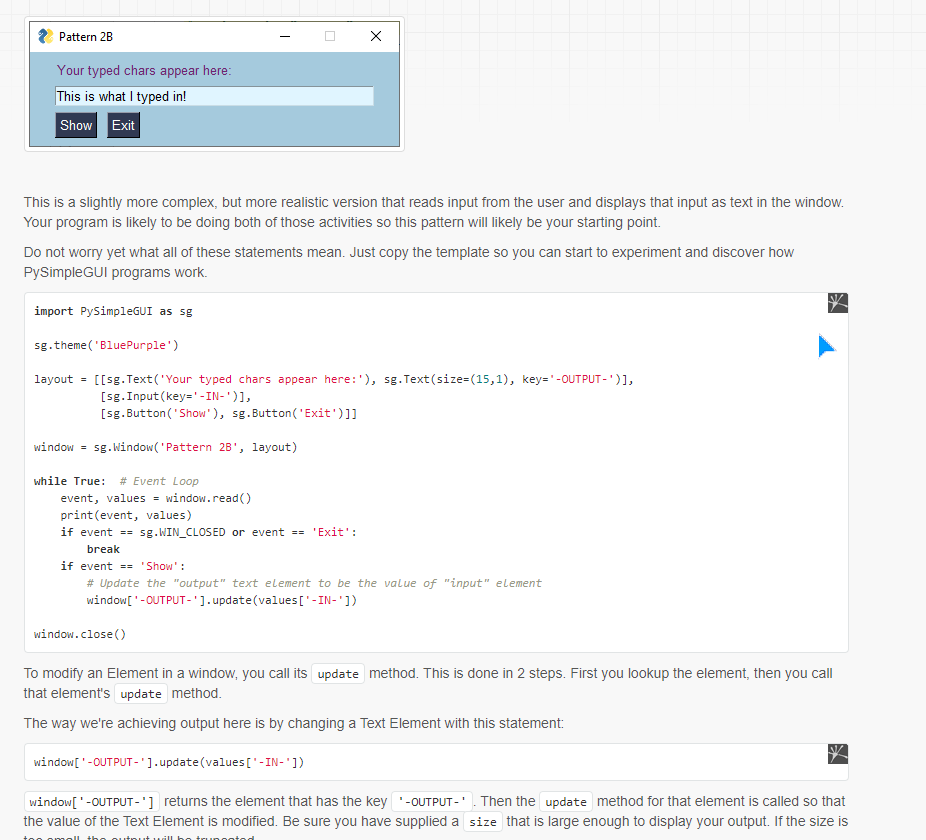Copy the main code template using corner icon

[x=837, y=302]
